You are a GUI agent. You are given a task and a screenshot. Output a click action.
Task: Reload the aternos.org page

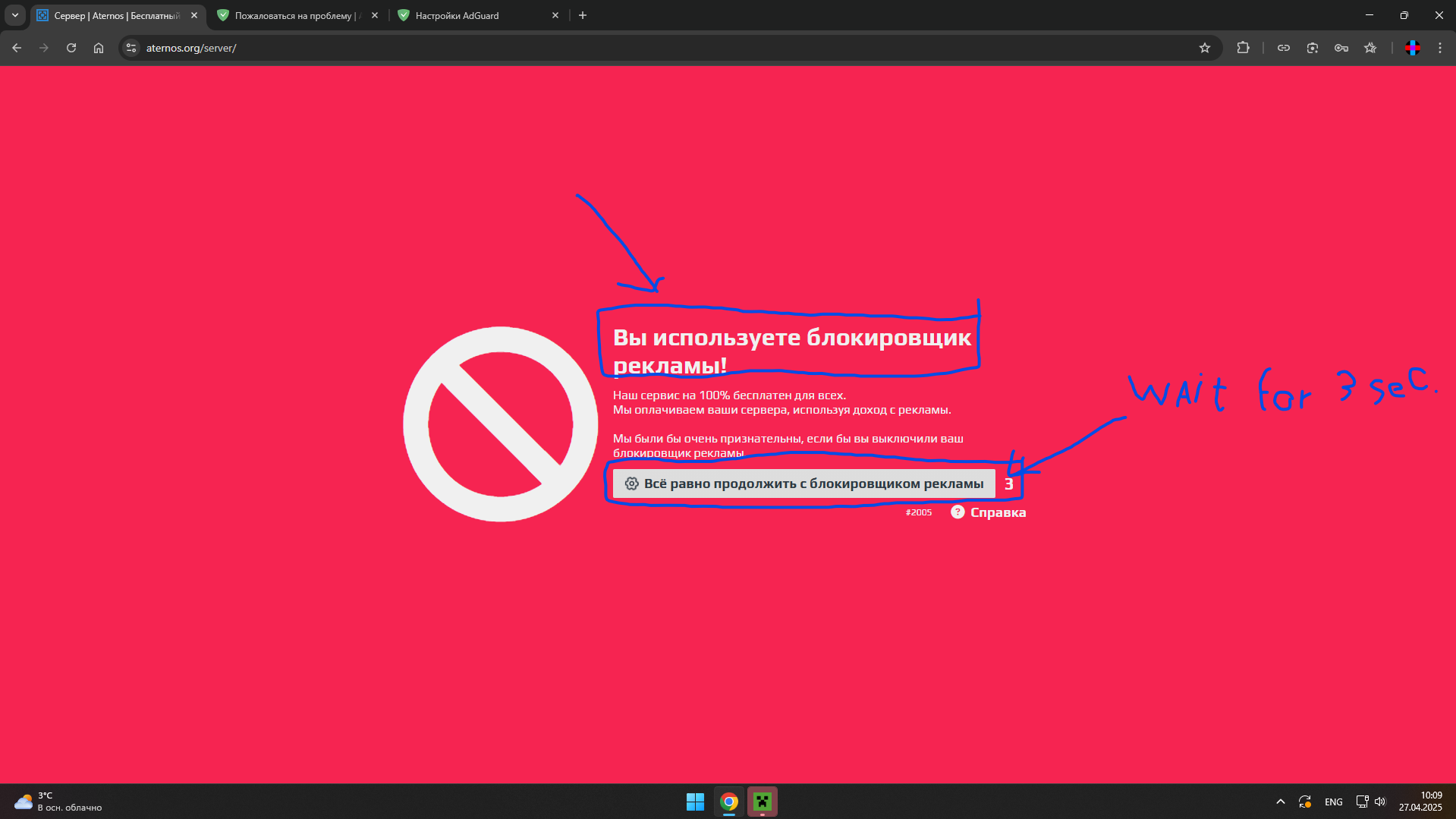[x=71, y=47]
